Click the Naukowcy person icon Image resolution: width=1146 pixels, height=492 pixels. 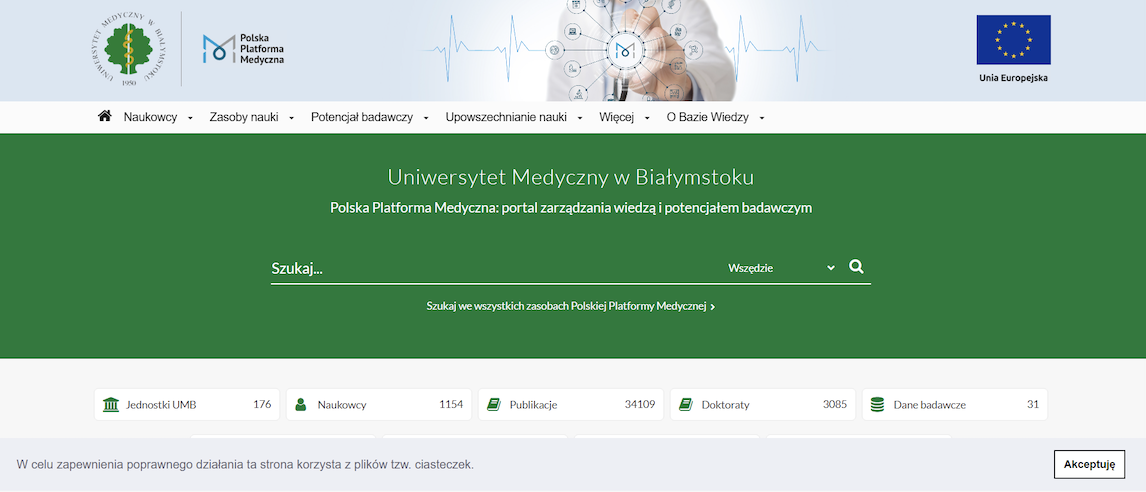click(x=300, y=404)
